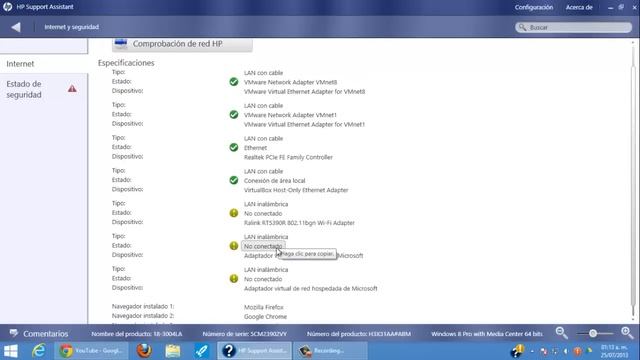The image size is (640, 360).
Task: Click 'VirtualBox Host-Only Ethernet Adapter' text
Action: click(296, 190)
